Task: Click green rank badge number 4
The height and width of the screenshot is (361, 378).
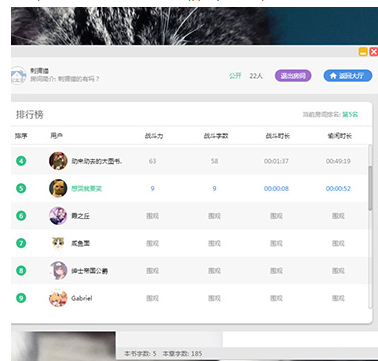Action: (21, 161)
